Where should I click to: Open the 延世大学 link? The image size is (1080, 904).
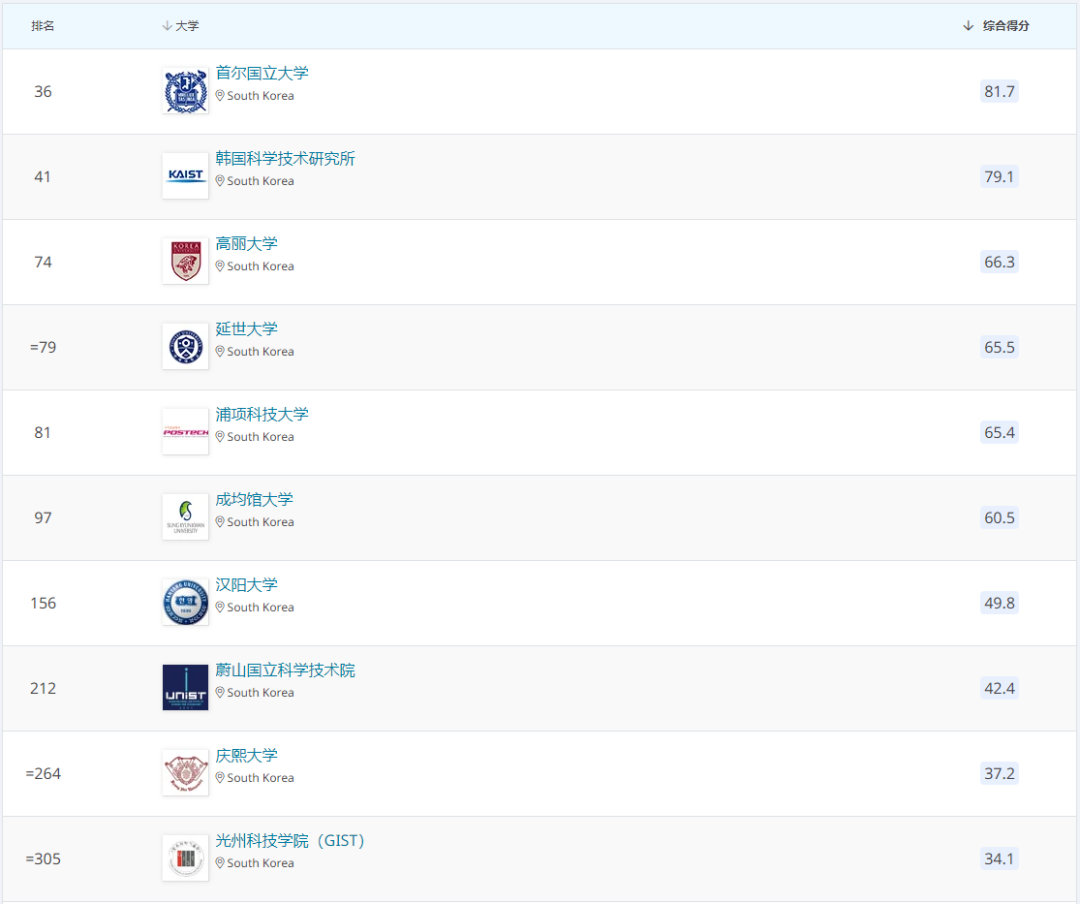pyautogui.click(x=247, y=329)
